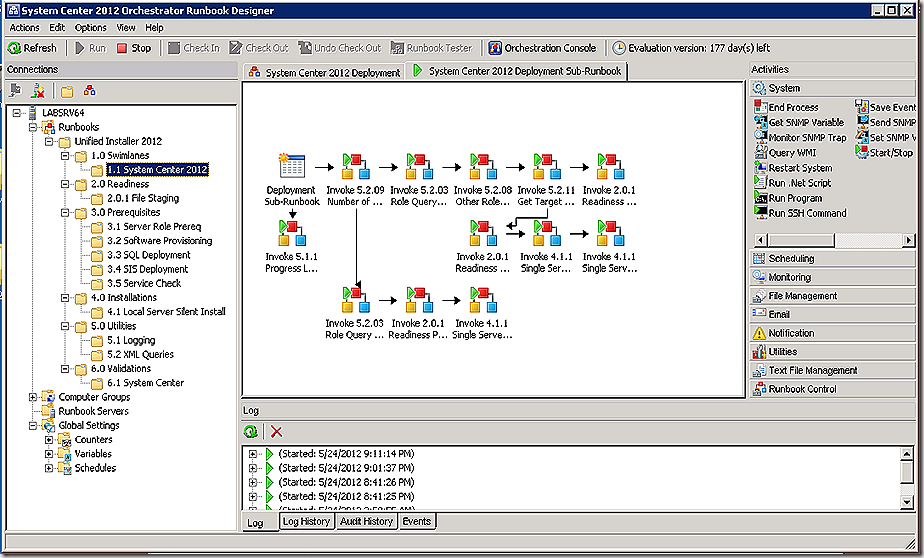Image resolution: width=924 pixels, height=558 pixels.
Task: Open the Notification activities category
Action: [832, 334]
